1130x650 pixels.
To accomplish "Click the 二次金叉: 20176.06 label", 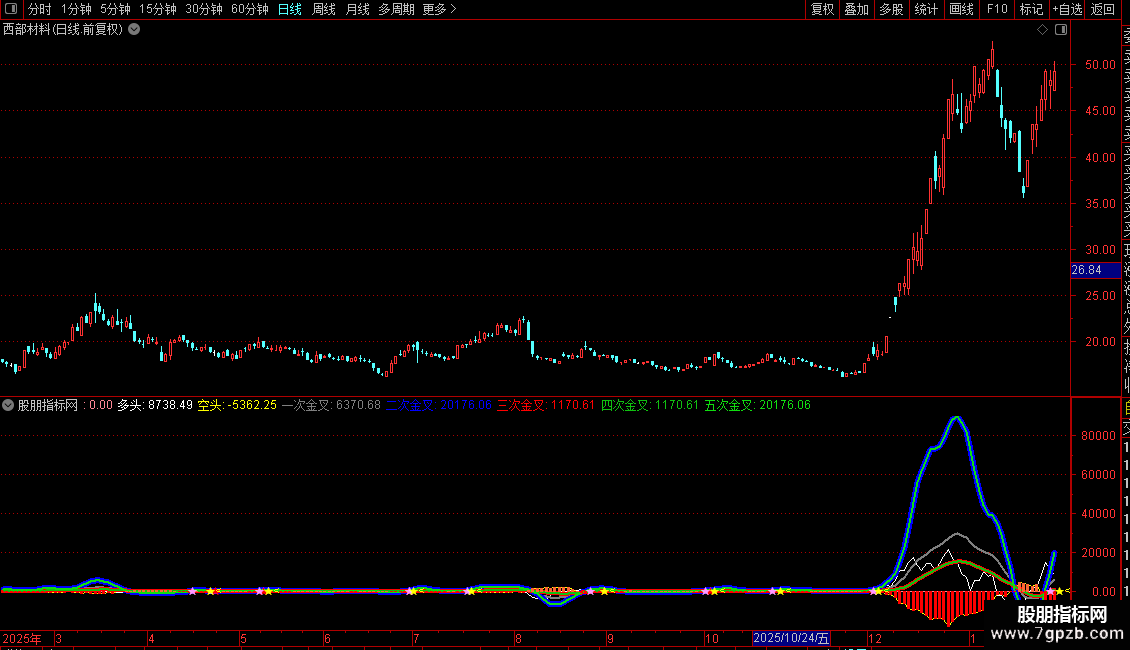I will point(439,405).
